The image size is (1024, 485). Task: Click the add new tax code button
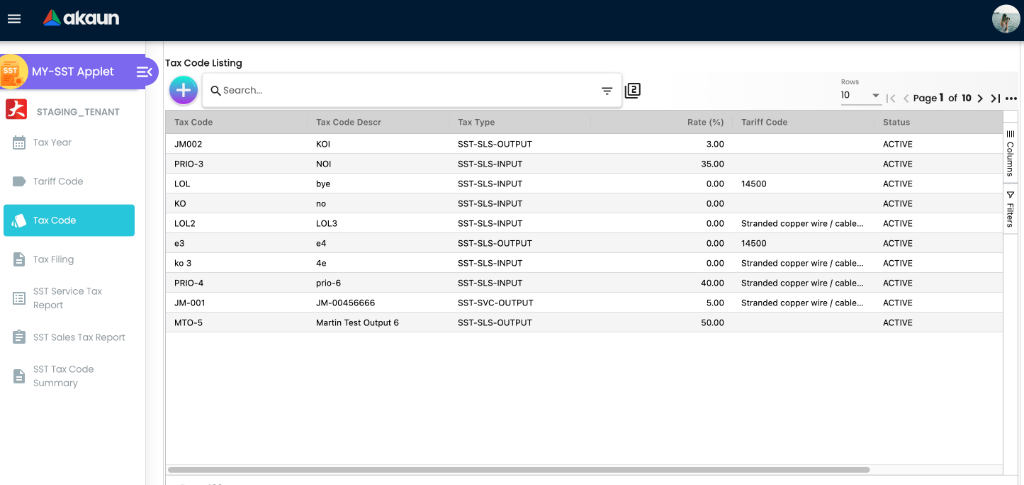183,90
